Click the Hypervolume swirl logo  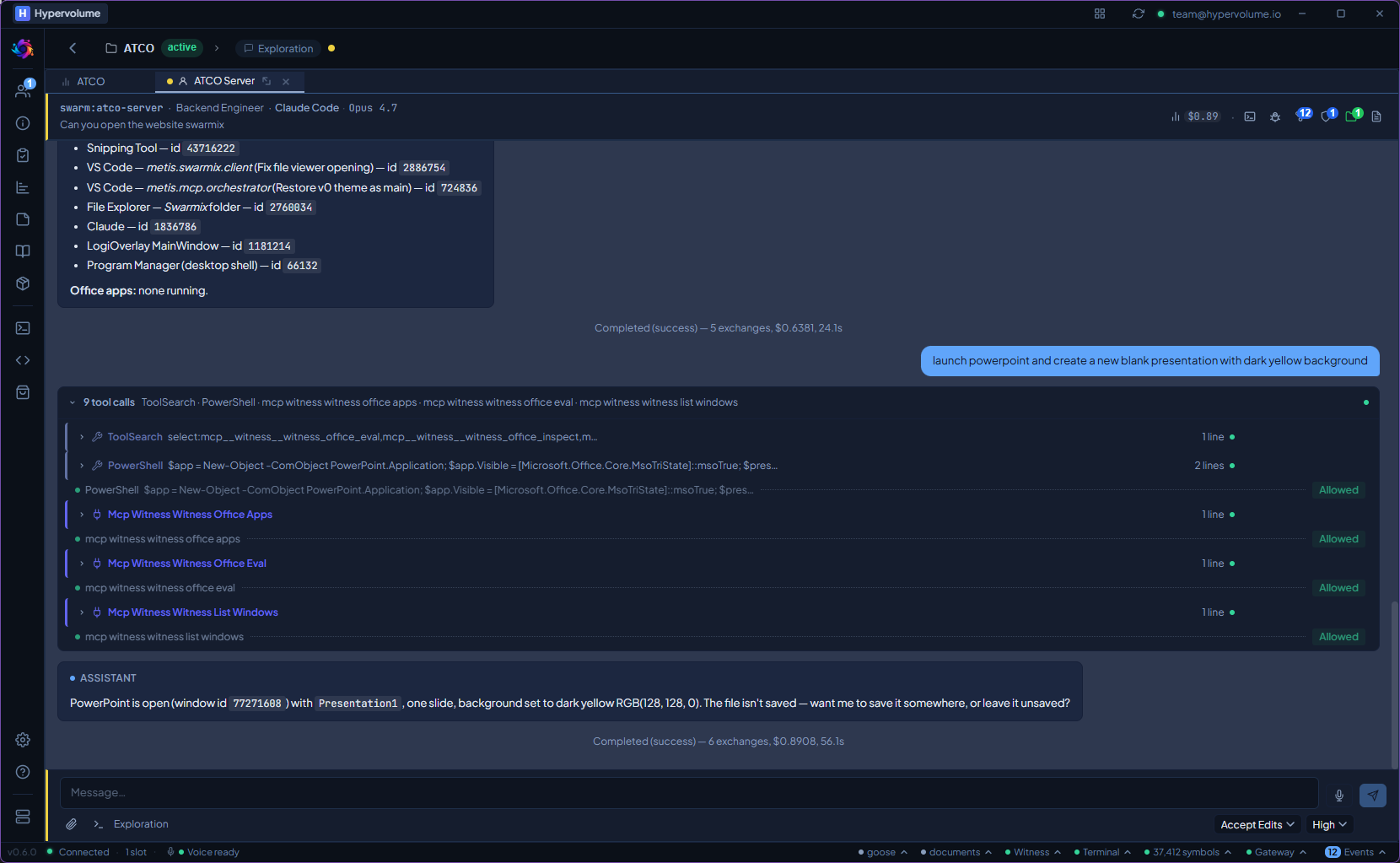[23, 49]
